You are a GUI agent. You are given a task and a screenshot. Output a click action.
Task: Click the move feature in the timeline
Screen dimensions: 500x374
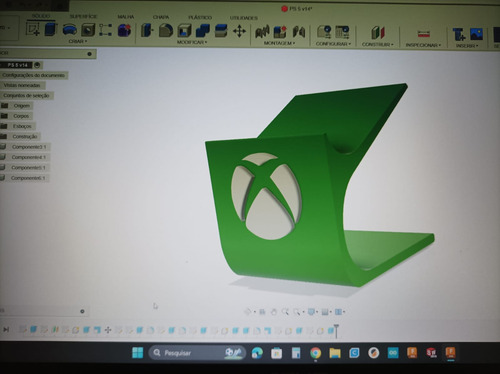108,330
